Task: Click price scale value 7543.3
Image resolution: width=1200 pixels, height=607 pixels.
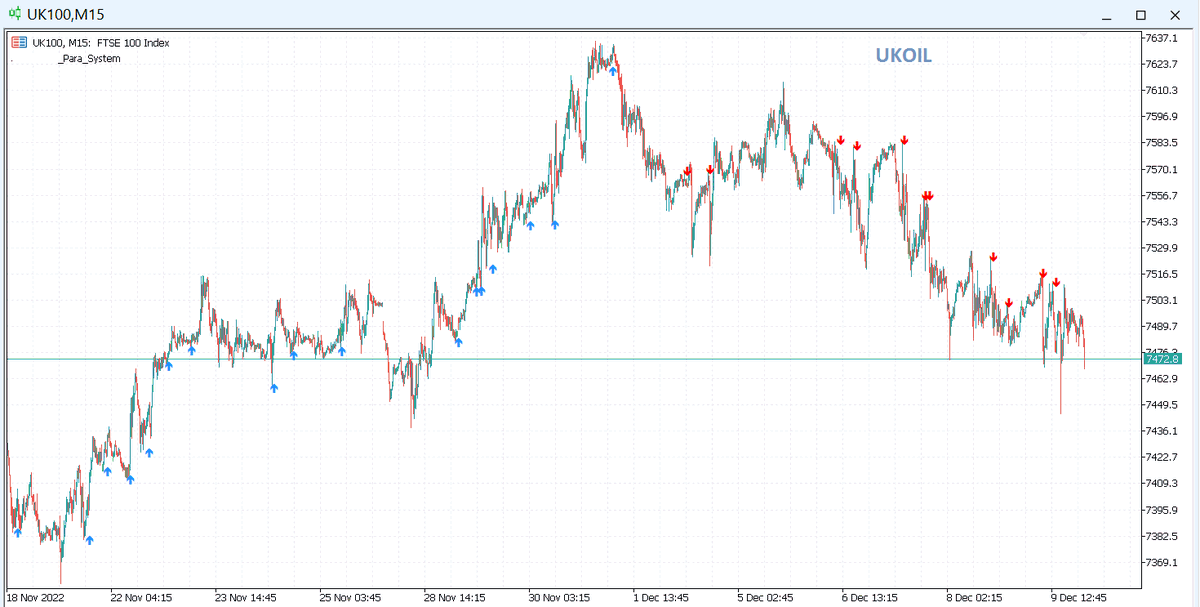Action: (x=1163, y=221)
